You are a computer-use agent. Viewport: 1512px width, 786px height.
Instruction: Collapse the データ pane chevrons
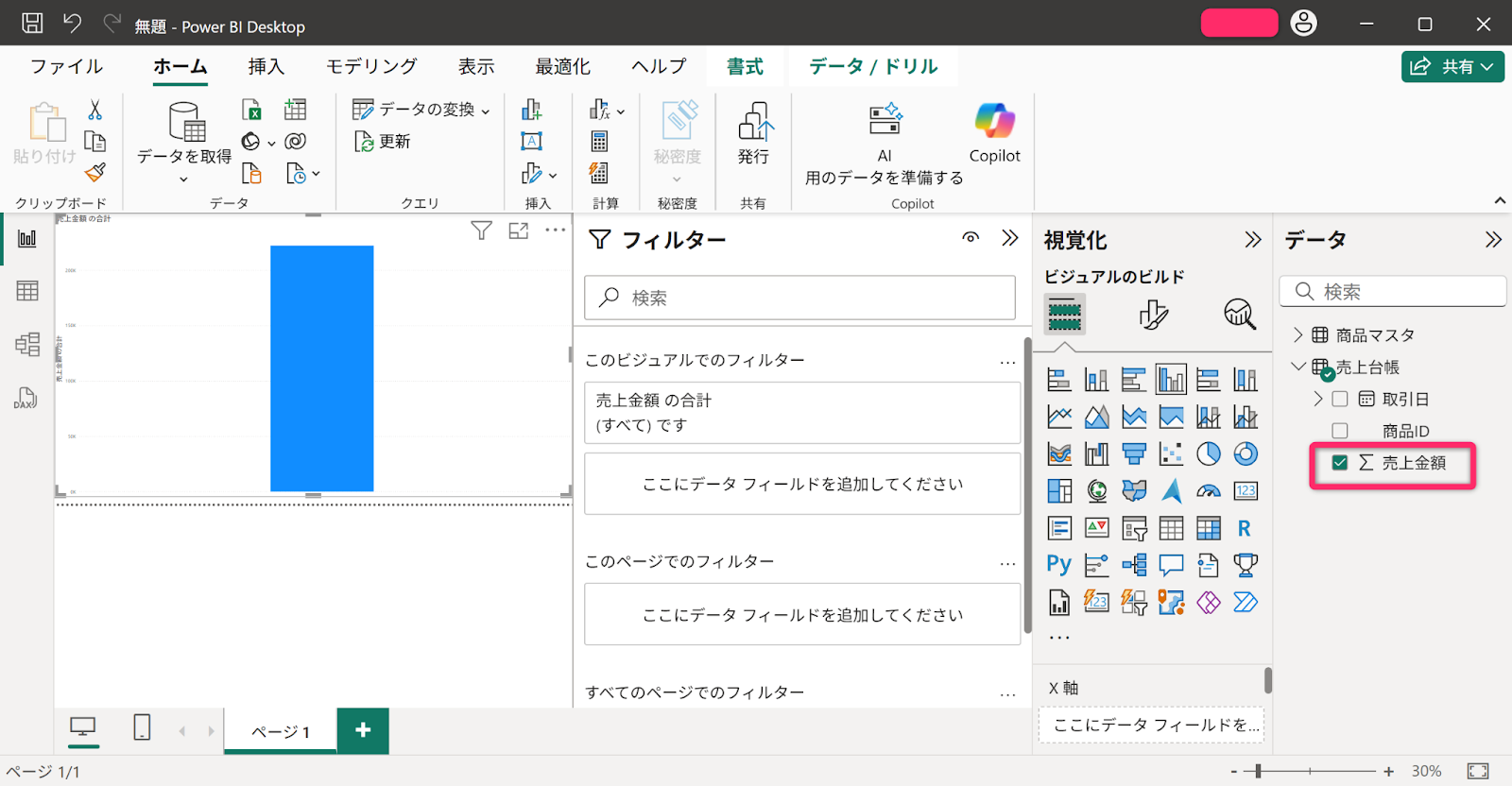coord(1493,240)
